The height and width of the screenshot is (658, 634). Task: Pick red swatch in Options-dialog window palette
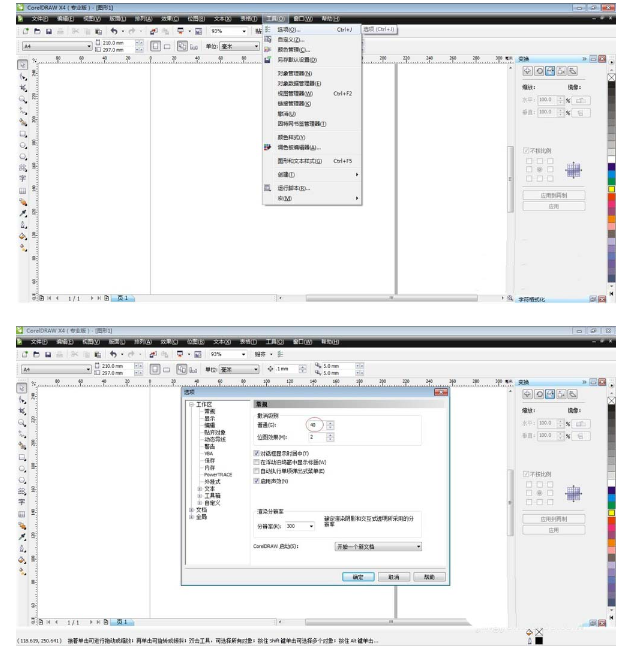click(x=612, y=521)
